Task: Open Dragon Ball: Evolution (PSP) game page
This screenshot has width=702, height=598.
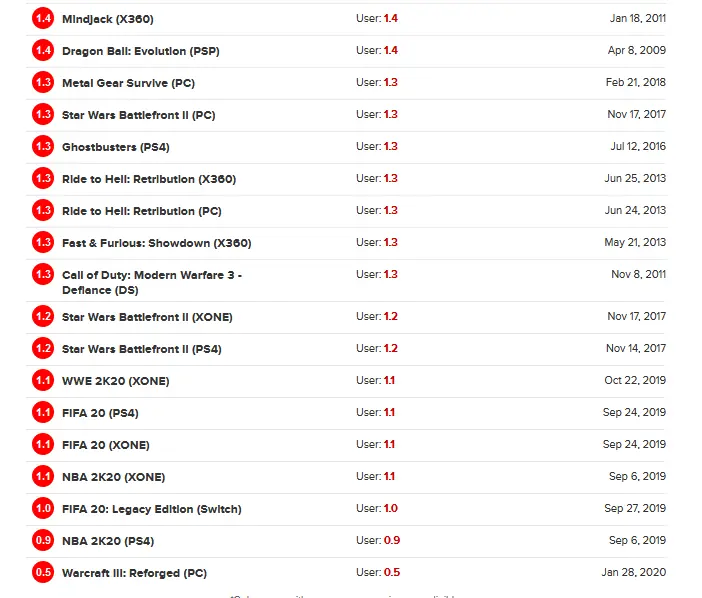Action: pos(141,51)
